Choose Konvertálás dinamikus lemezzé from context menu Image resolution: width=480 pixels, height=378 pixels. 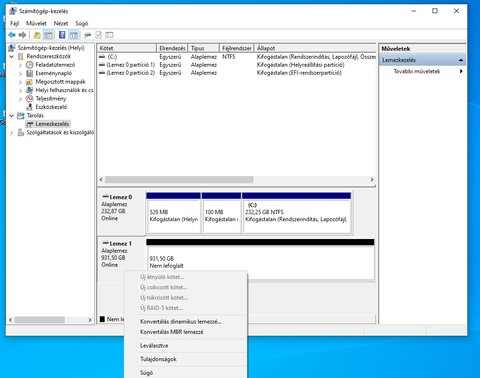point(181,322)
